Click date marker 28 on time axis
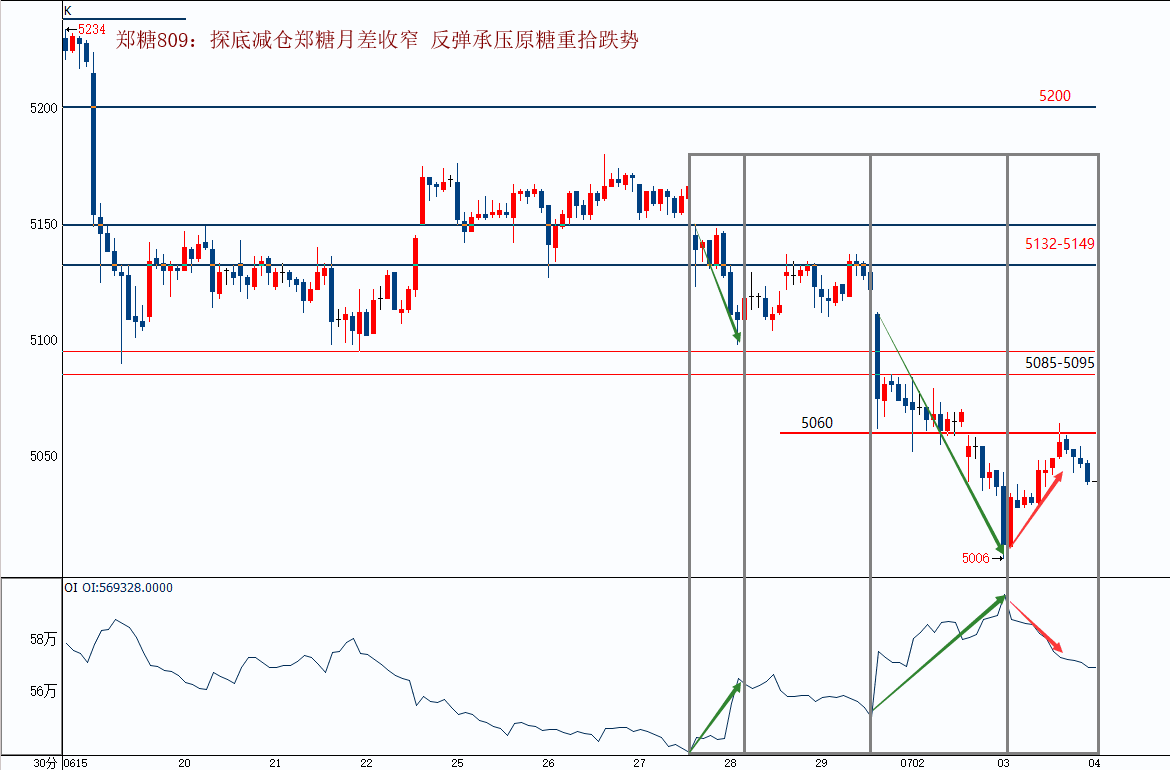The height and width of the screenshot is (770, 1170). click(731, 763)
